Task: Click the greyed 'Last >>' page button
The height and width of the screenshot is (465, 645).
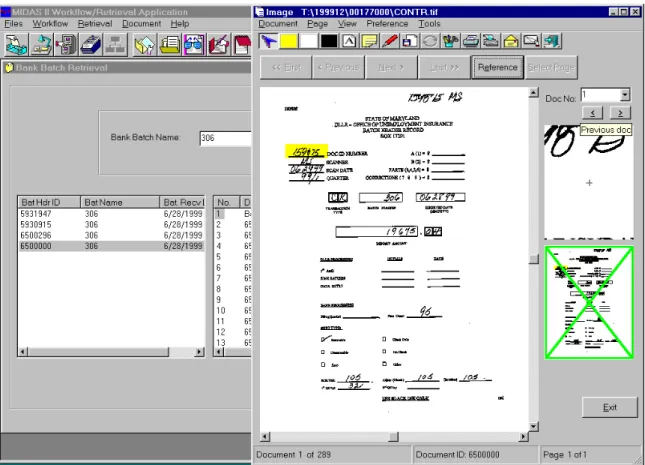Action: point(444,67)
